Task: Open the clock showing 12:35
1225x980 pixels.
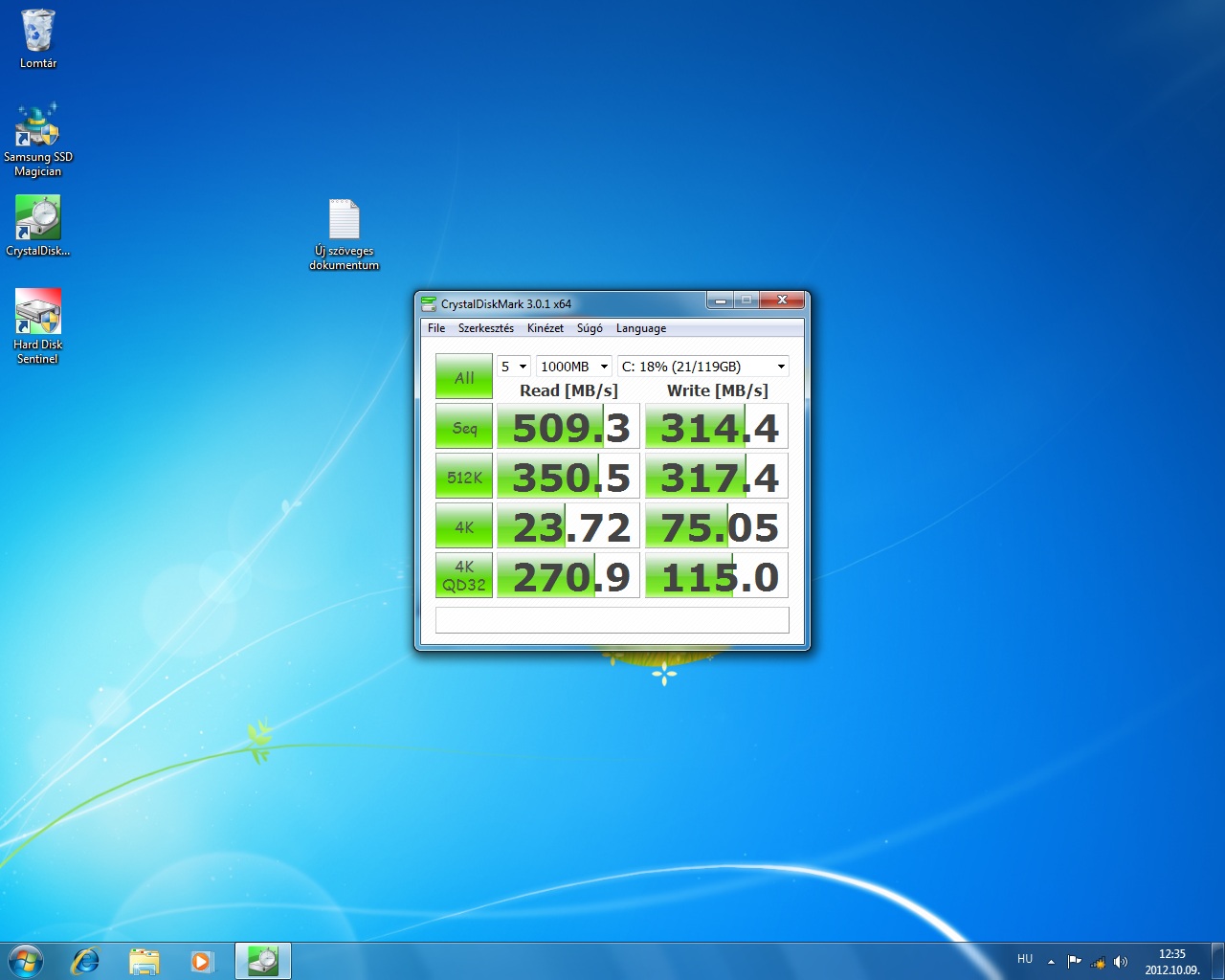Action: [1172, 962]
